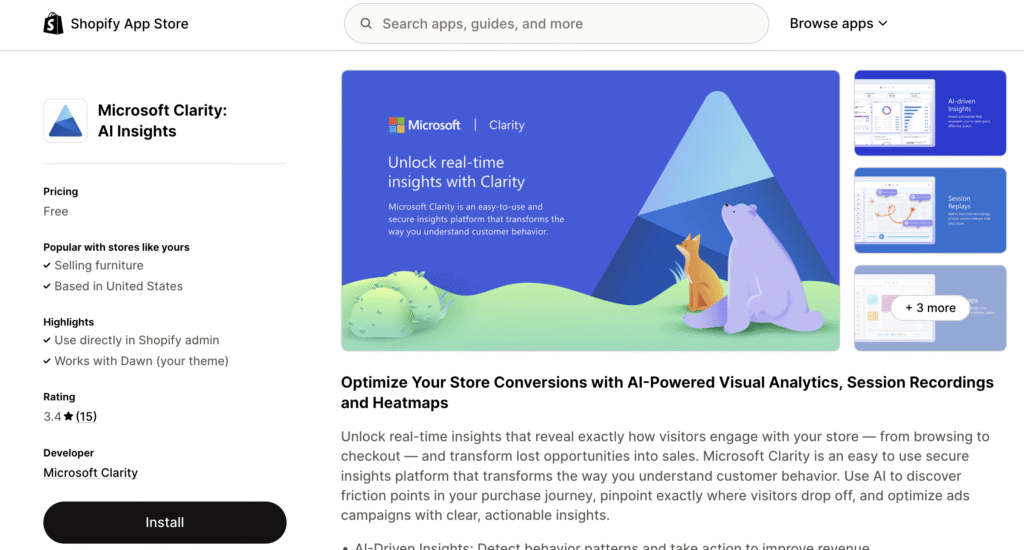The width and height of the screenshot is (1024, 550).
Task: Click the checkmark beside Based in United States
Action: click(47, 286)
